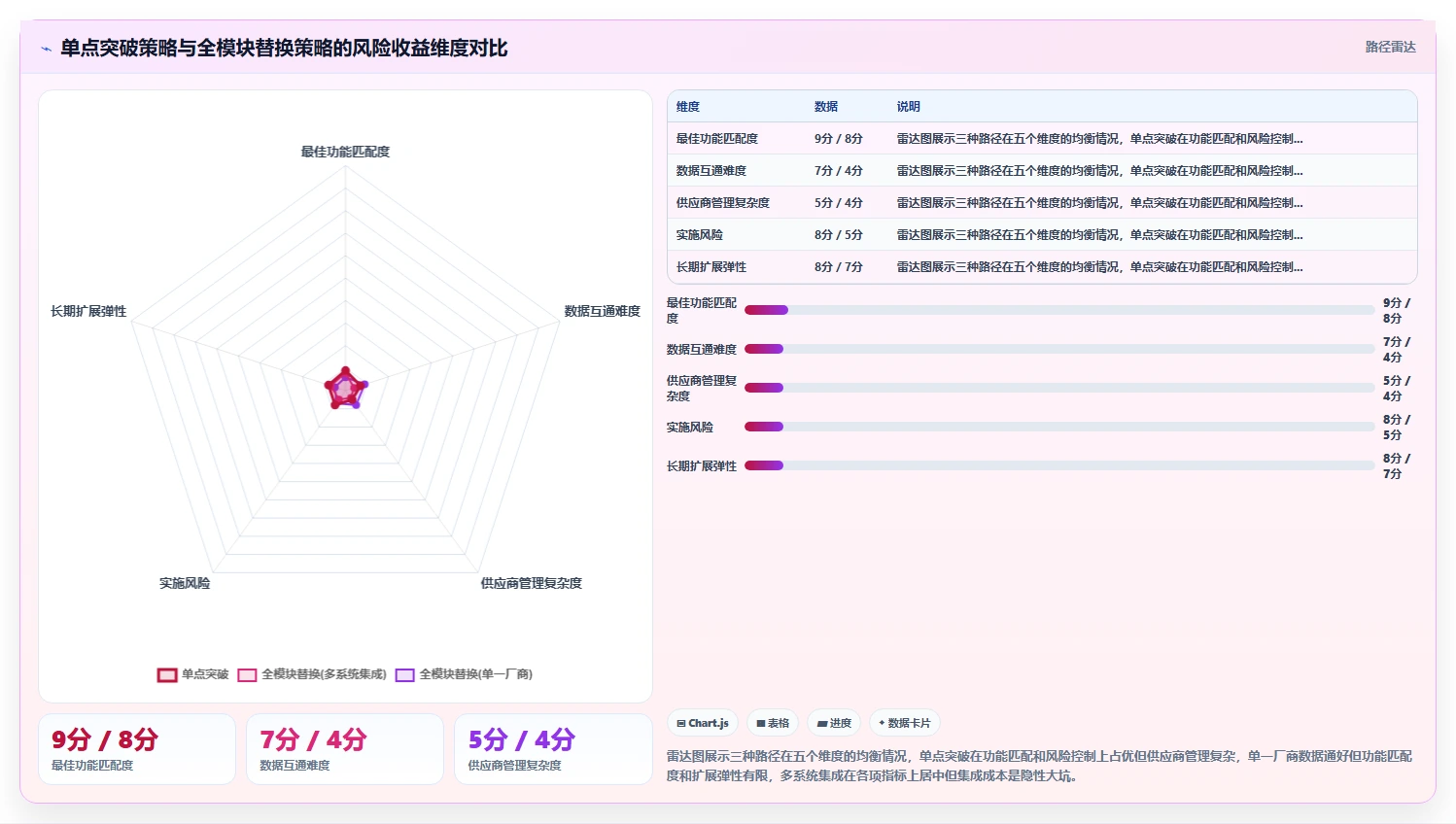Click the summary paragraph starting 雷达图展示三种路径

pos(1039,766)
